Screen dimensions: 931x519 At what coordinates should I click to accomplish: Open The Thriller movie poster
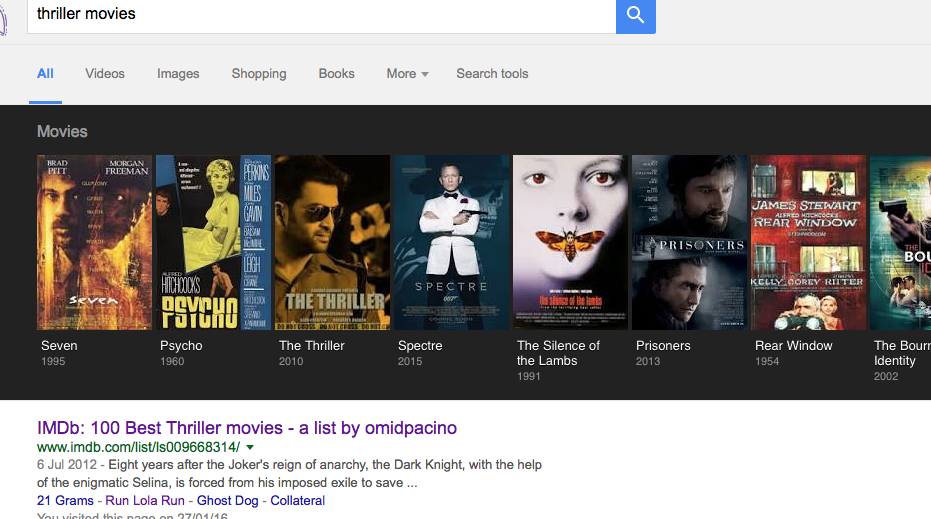pos(332,242)
